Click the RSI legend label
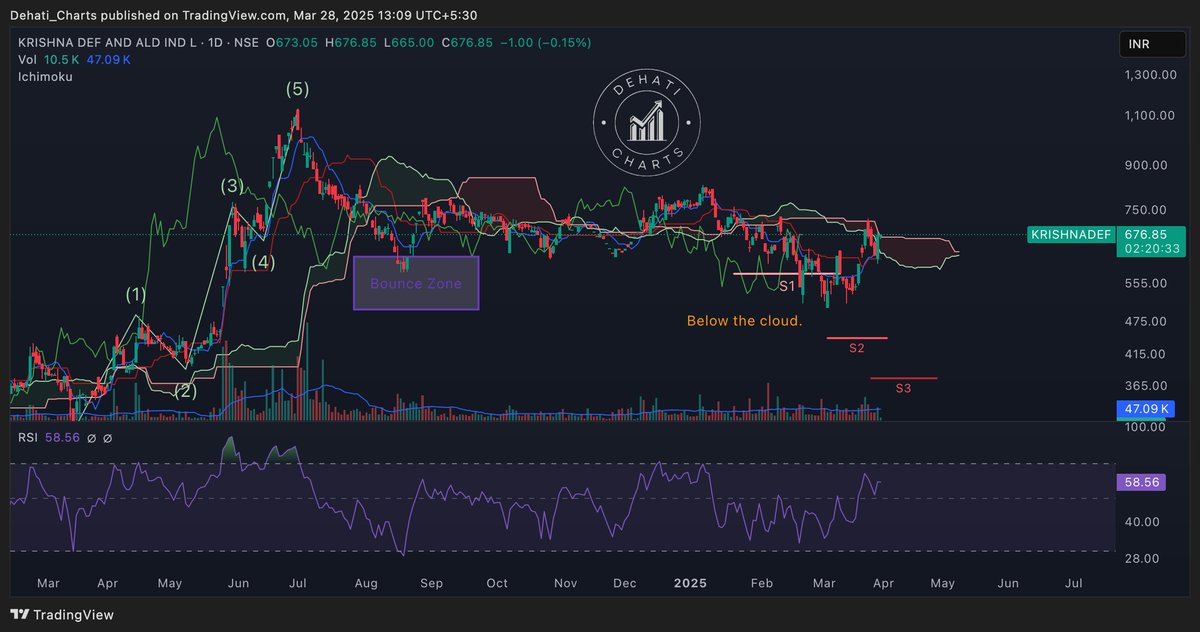The height and width of the screenshot is (632, 1200). (x=29, y=437)
